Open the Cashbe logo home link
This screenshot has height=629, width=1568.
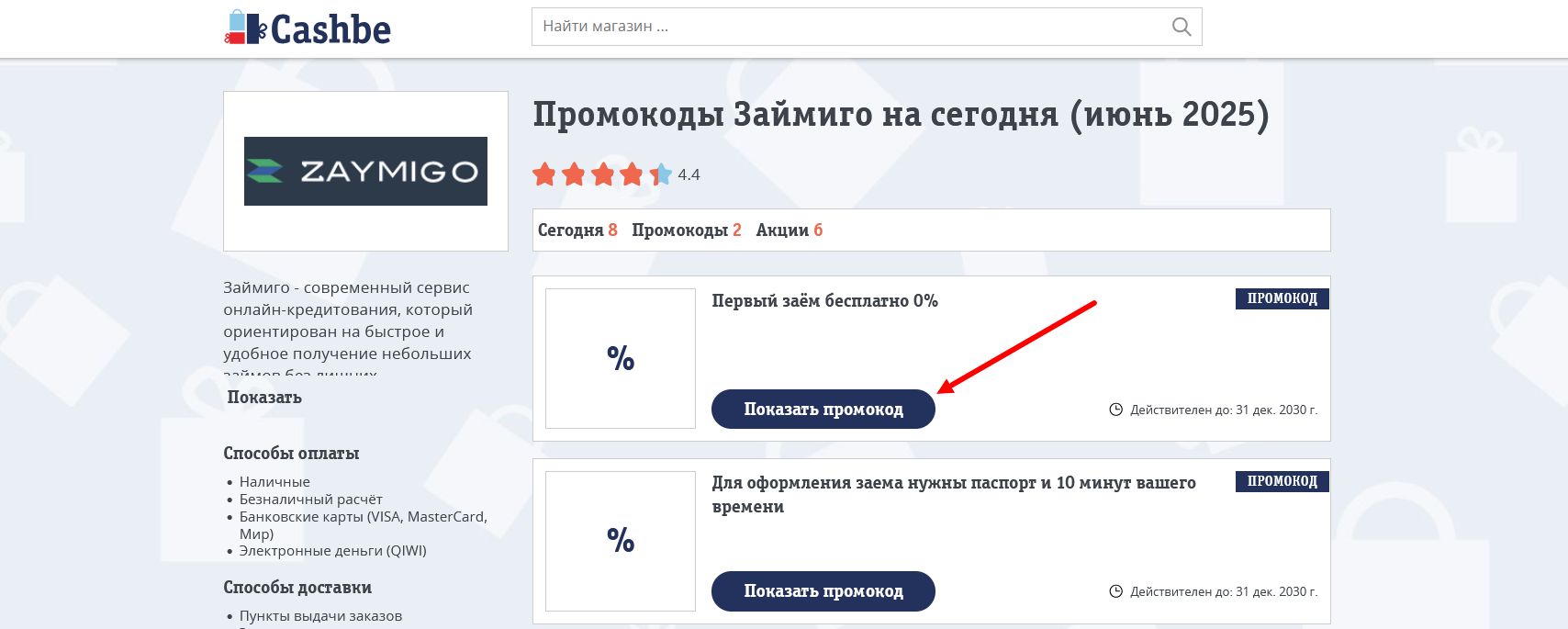coord(308,28)
